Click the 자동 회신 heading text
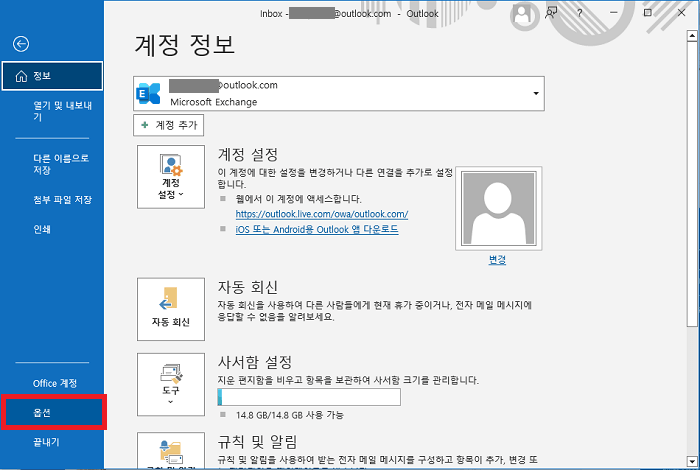 pyautogui.click(x=248, y=287)
